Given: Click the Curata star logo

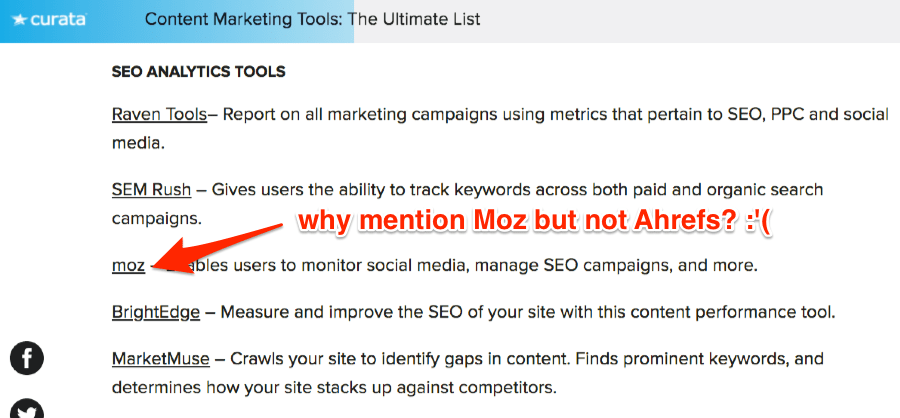Looking at the screenshot, I should click(x=49, y=20).
